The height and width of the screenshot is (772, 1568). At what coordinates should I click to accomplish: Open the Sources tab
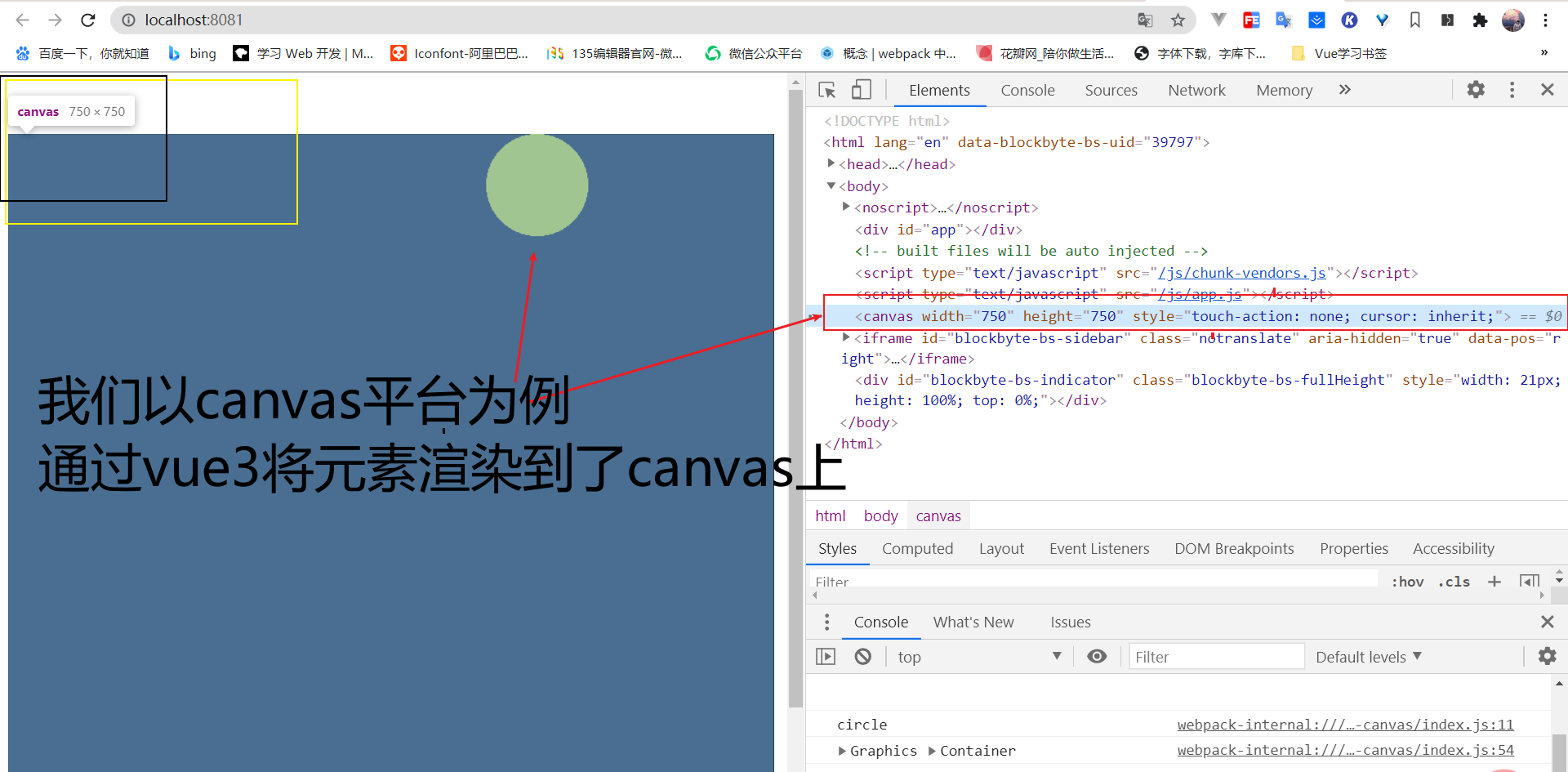click(x=1111, y=90)
